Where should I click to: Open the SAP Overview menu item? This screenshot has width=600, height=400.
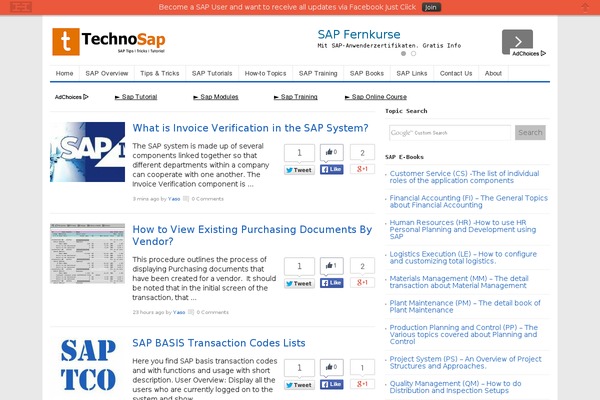(x=107, y=73)
